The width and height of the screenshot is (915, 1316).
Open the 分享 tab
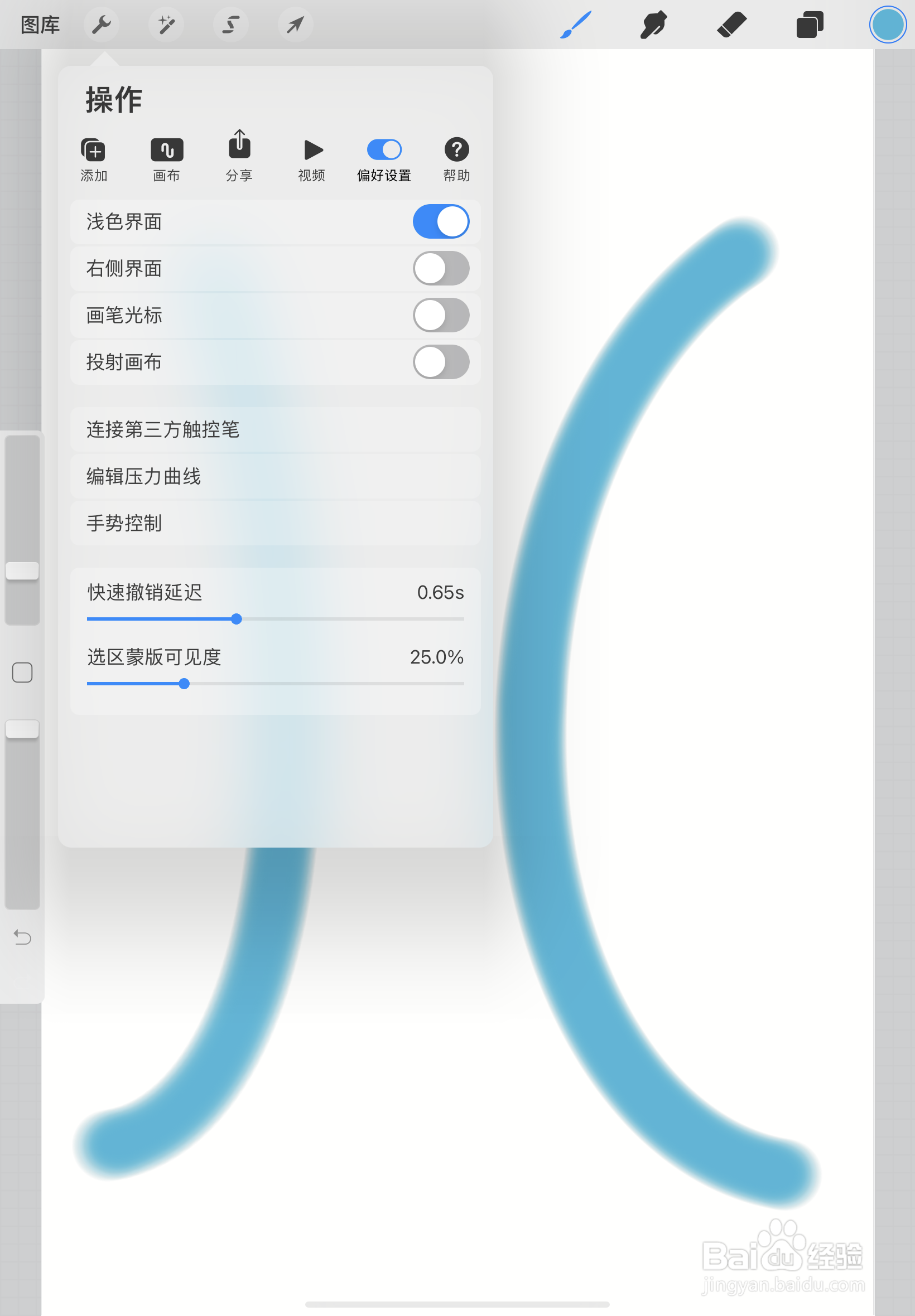[240, 156]
